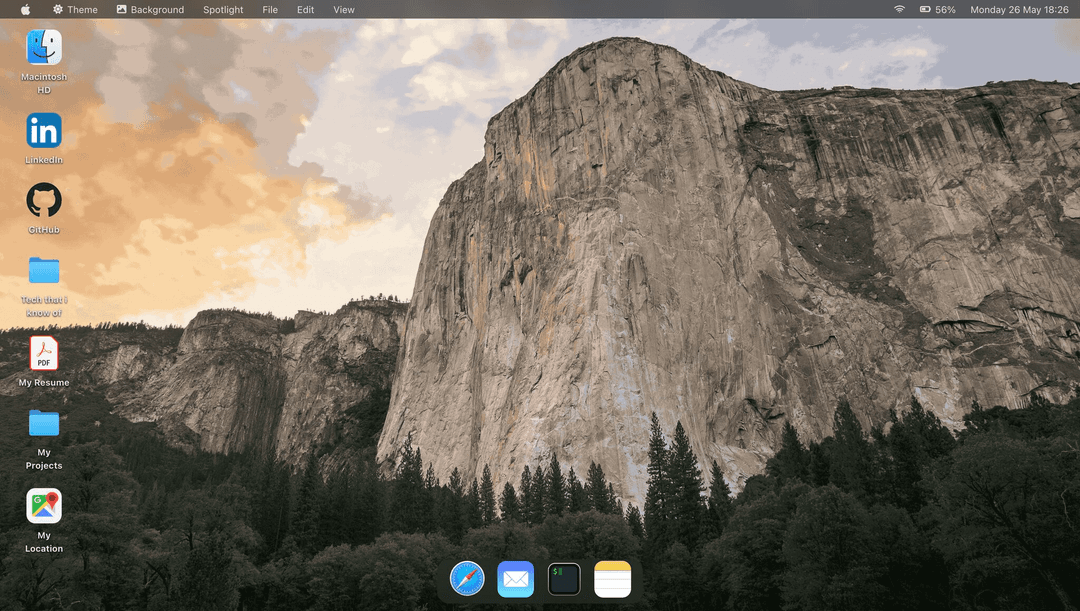Open the My Resume PDF
Screen dimensions: 1080x611
[x=44, y=354]
